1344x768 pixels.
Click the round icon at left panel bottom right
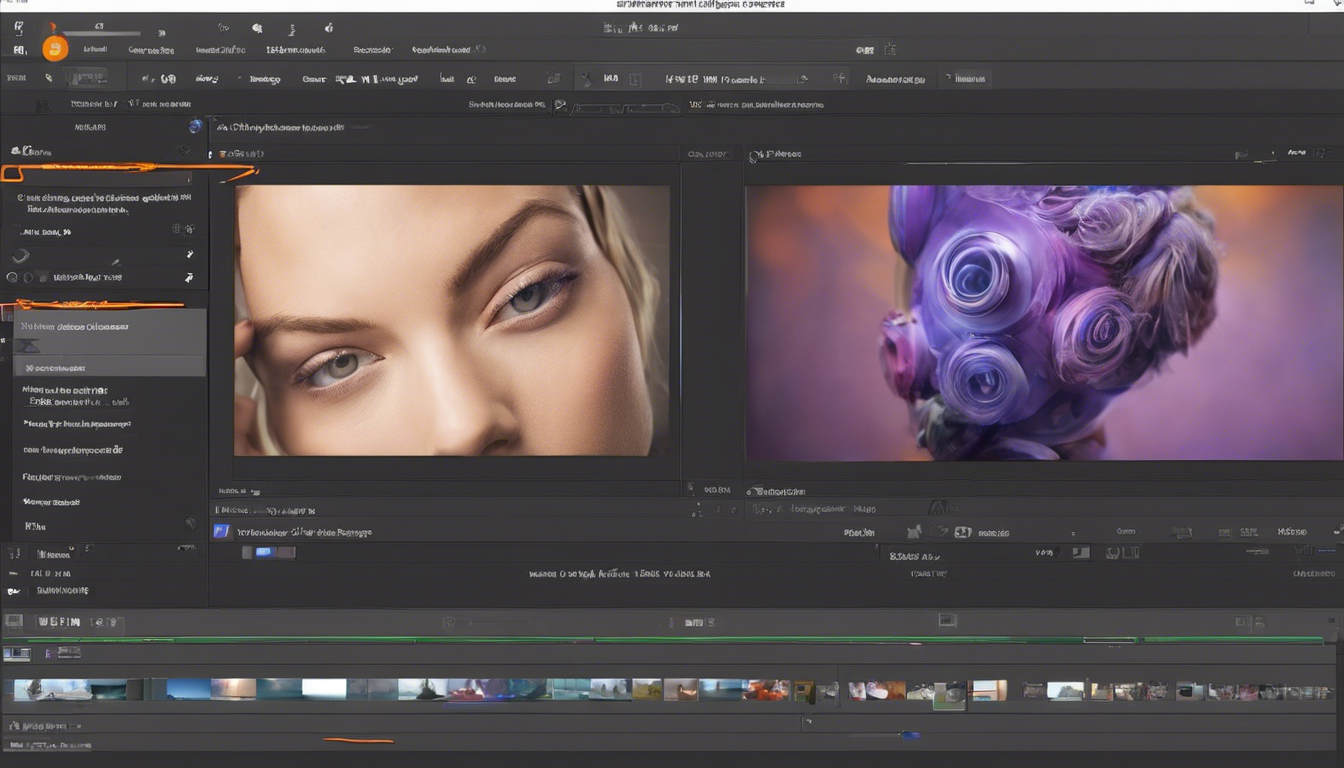click(x=190, y=523)
